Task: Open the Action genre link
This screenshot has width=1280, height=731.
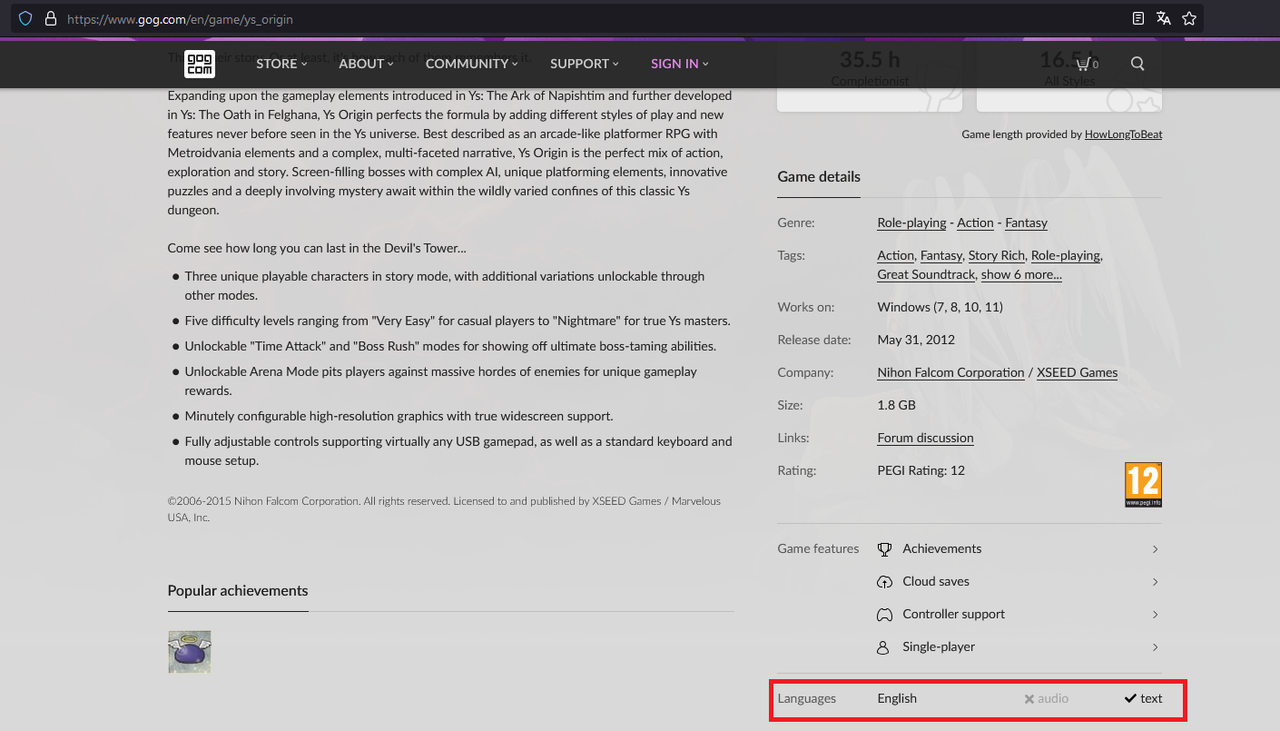Action: (x=975, y=223)
